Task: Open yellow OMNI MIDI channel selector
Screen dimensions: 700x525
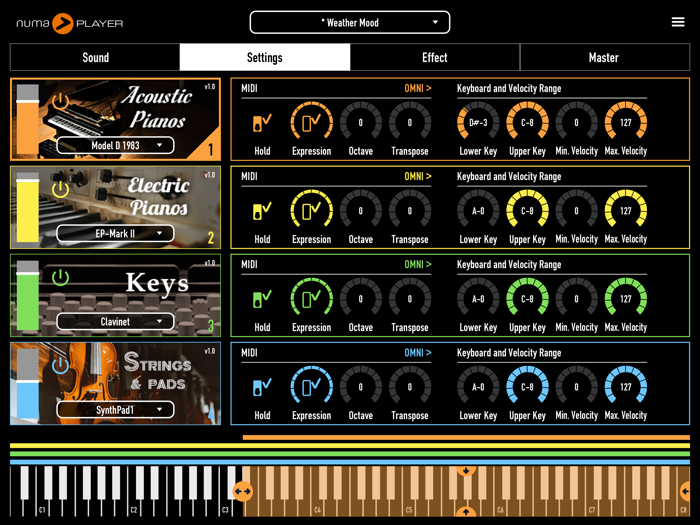Action: tap(418, 176)
